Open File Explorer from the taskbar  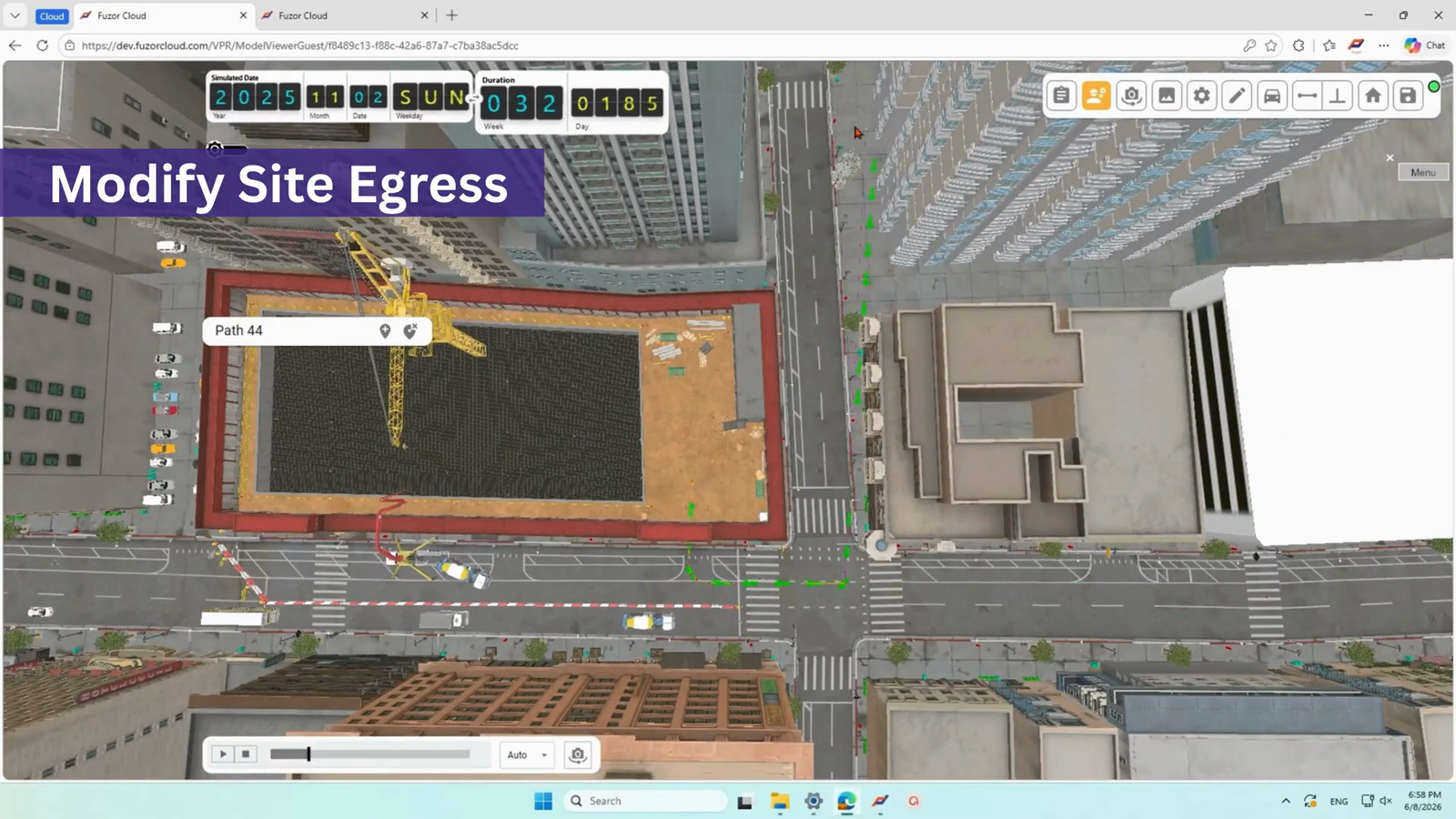point(780,801)
